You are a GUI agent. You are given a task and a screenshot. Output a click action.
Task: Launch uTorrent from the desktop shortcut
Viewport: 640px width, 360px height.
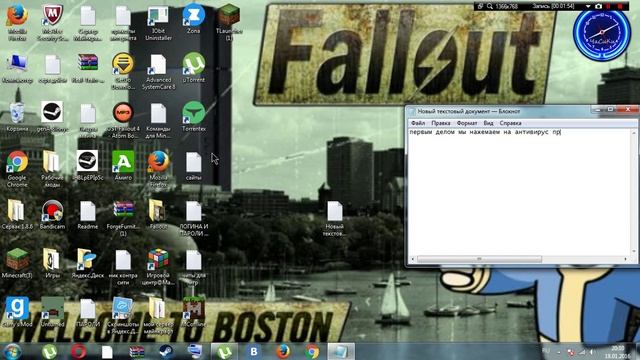click(x=193, y=64)
